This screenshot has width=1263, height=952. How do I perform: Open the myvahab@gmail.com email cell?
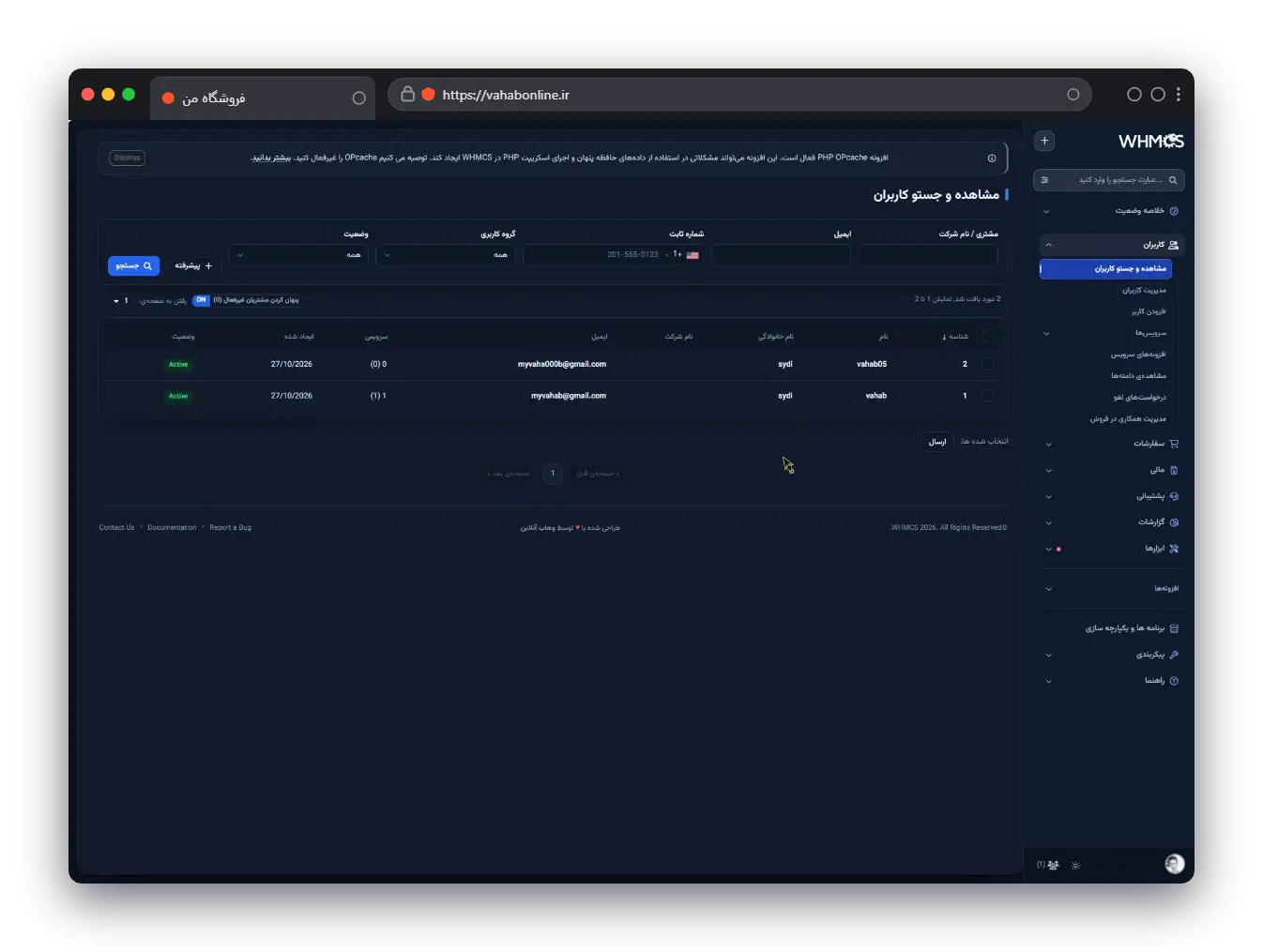point(569,396)
